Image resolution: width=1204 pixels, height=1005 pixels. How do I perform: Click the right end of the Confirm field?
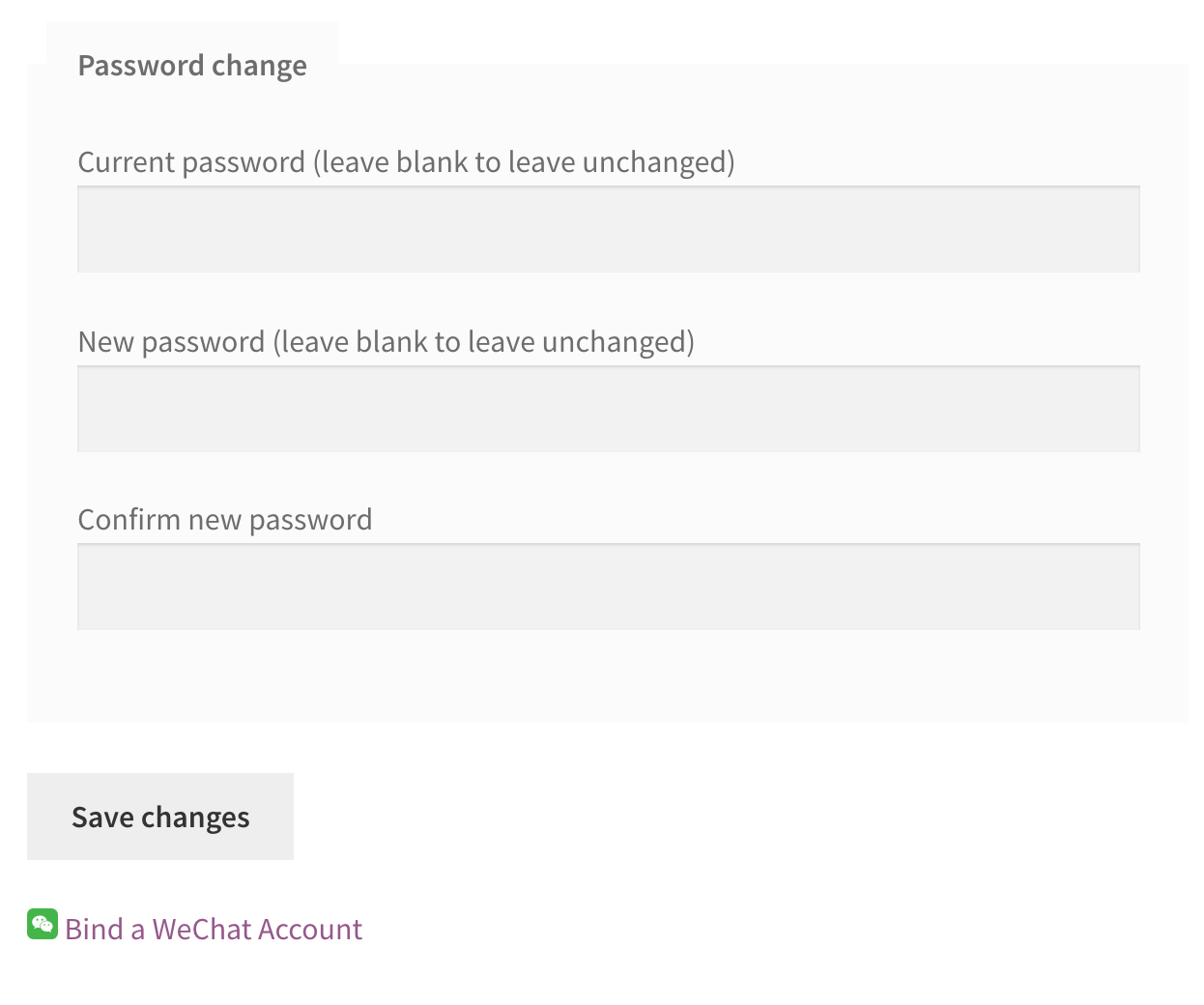1111,587
